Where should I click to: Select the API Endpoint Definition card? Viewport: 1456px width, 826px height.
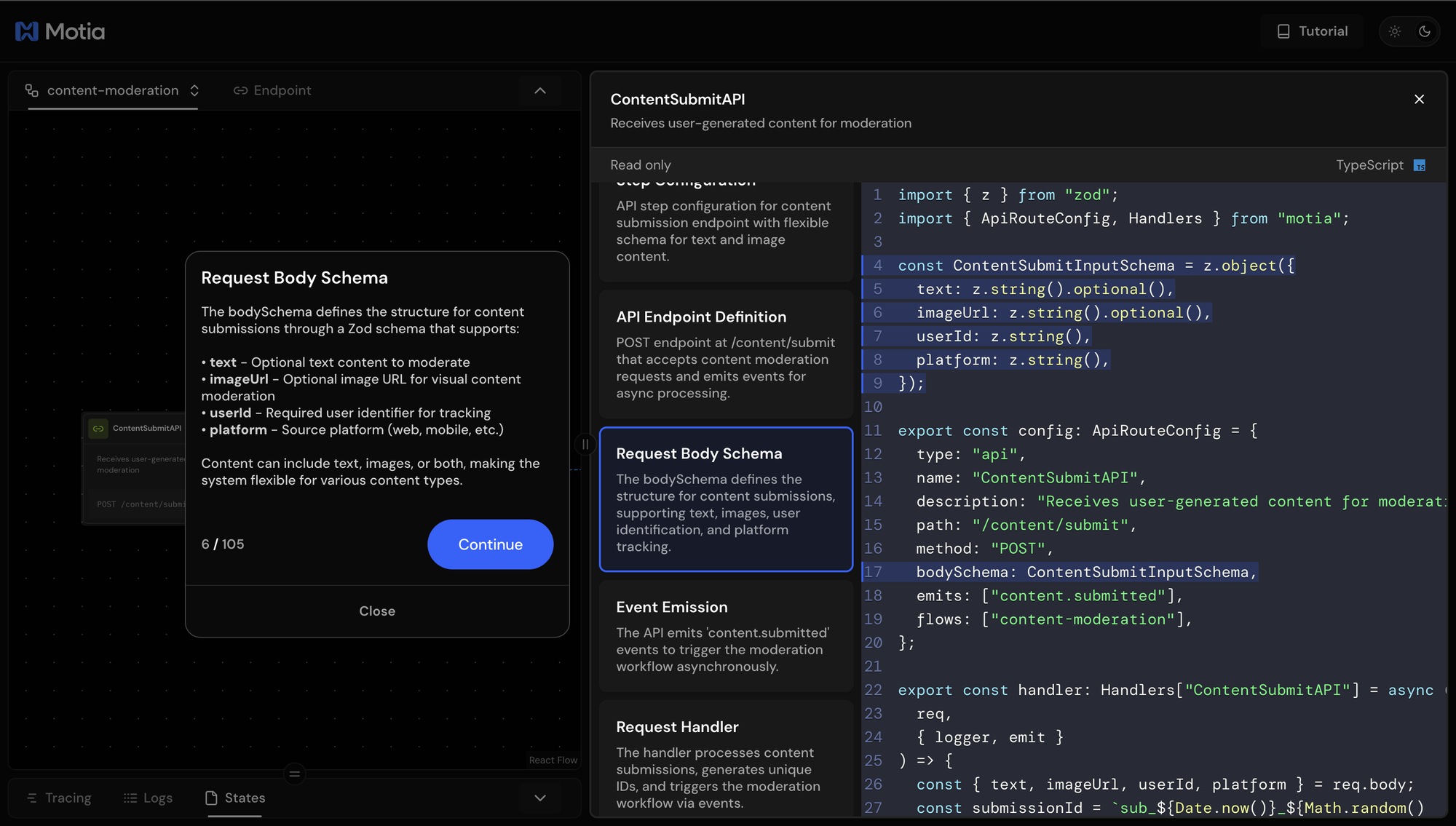(x=725, y=354)
